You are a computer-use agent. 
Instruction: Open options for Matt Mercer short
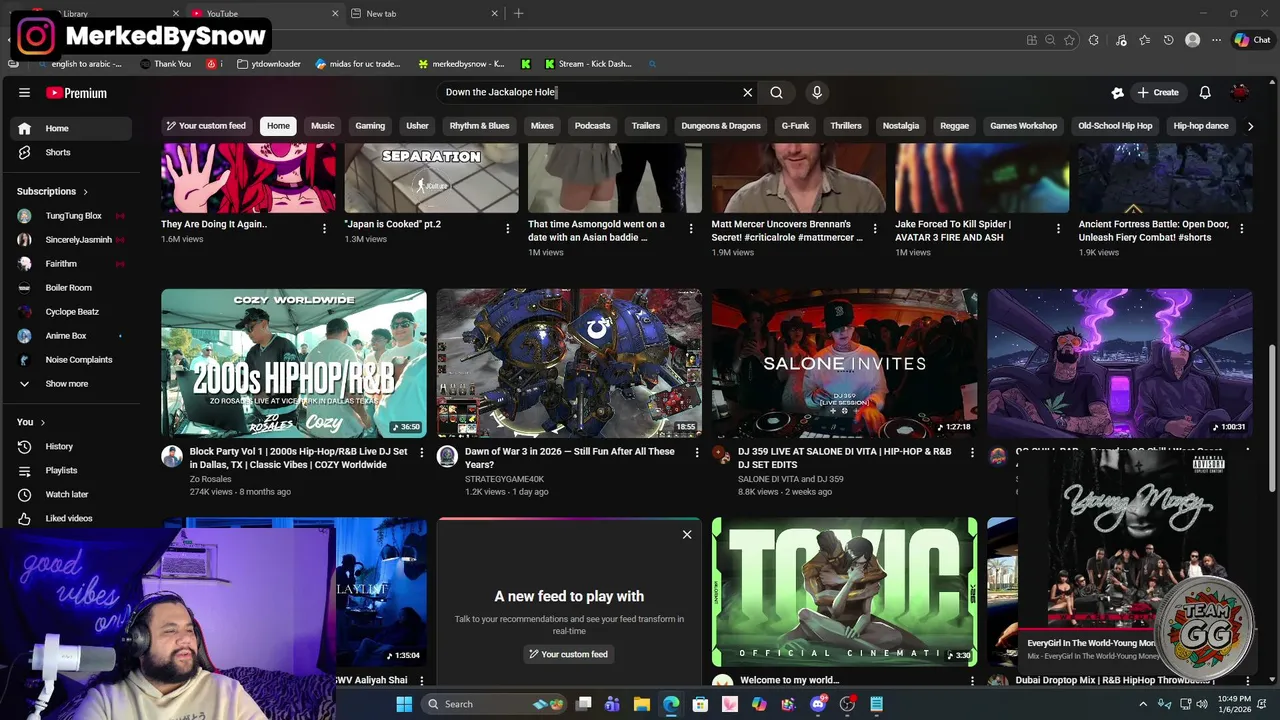[875, 229]
